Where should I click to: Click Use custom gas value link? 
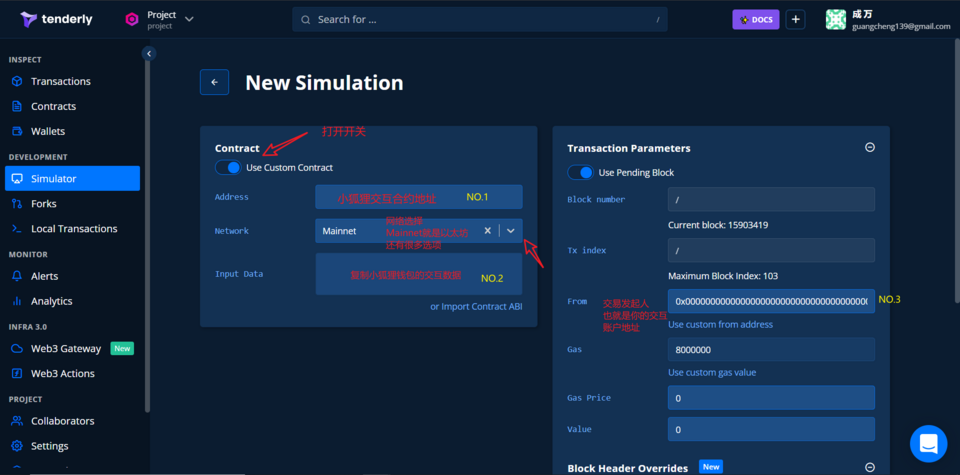[712, 372]
